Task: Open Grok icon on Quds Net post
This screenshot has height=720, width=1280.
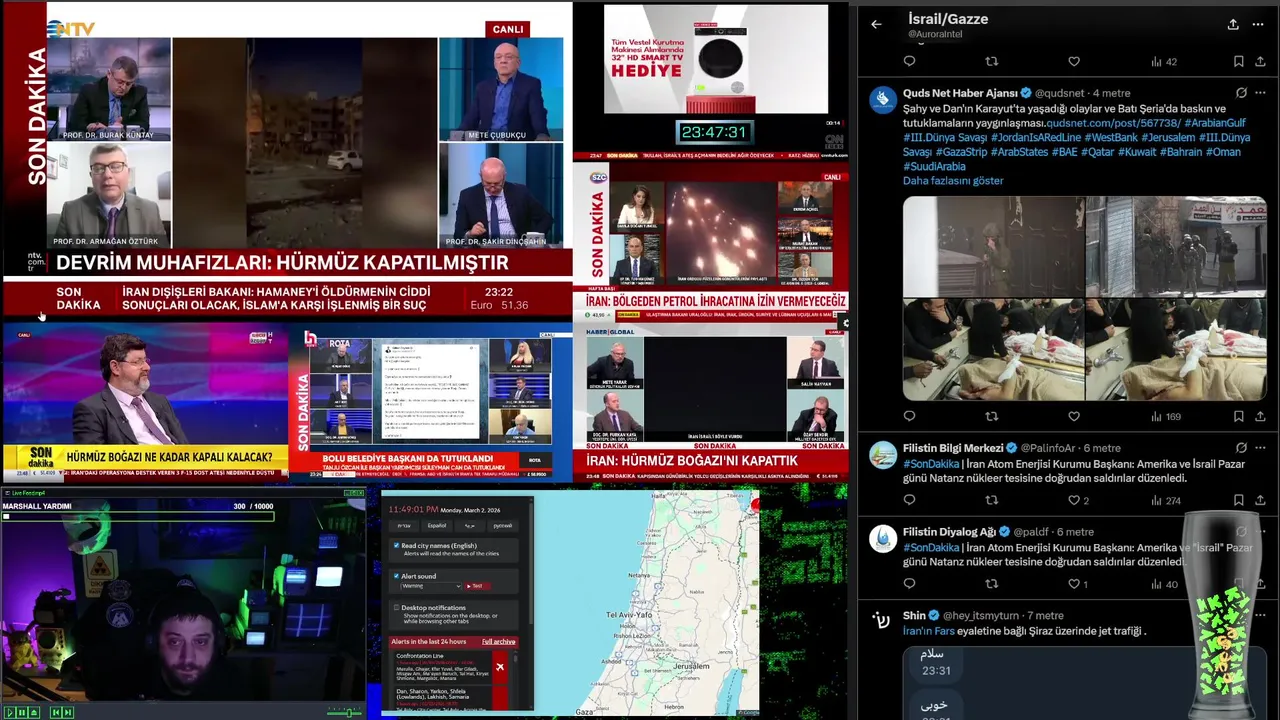Action: (x=1241, y=93)
